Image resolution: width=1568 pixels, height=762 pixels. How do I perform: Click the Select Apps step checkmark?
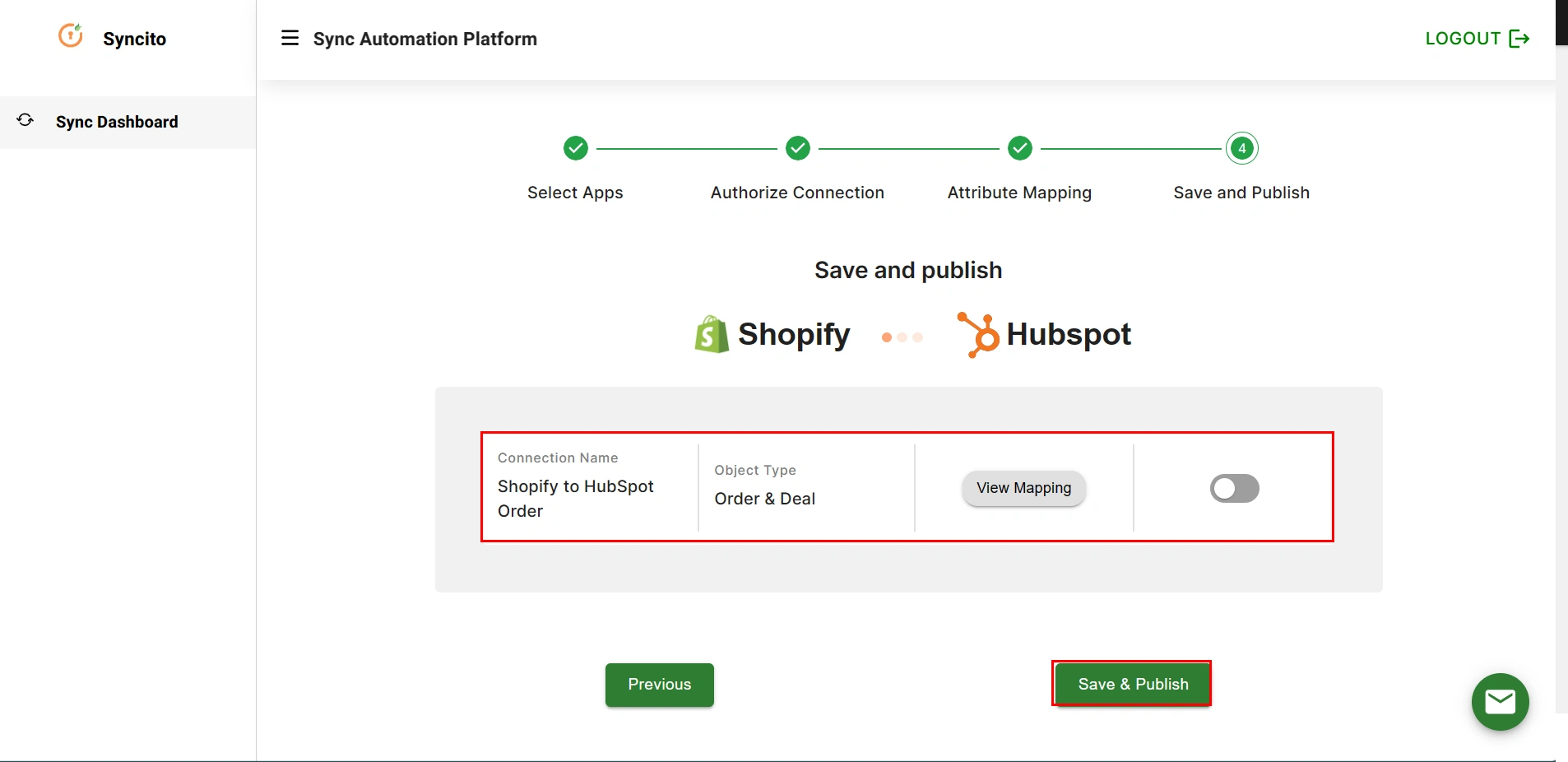click(575, 148)
